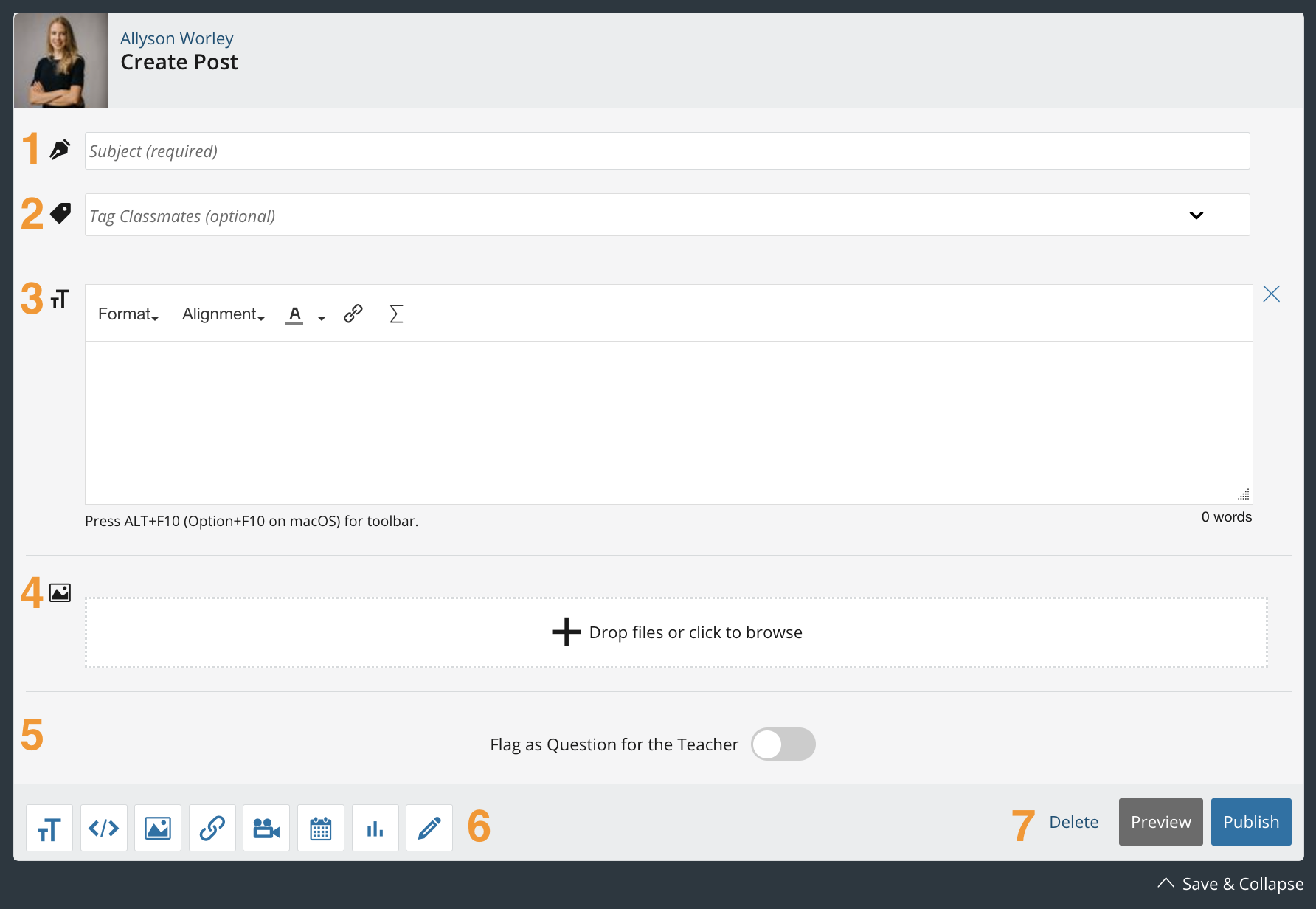Add a poll chart block
1316x909 pixels.
coord(375,828)
